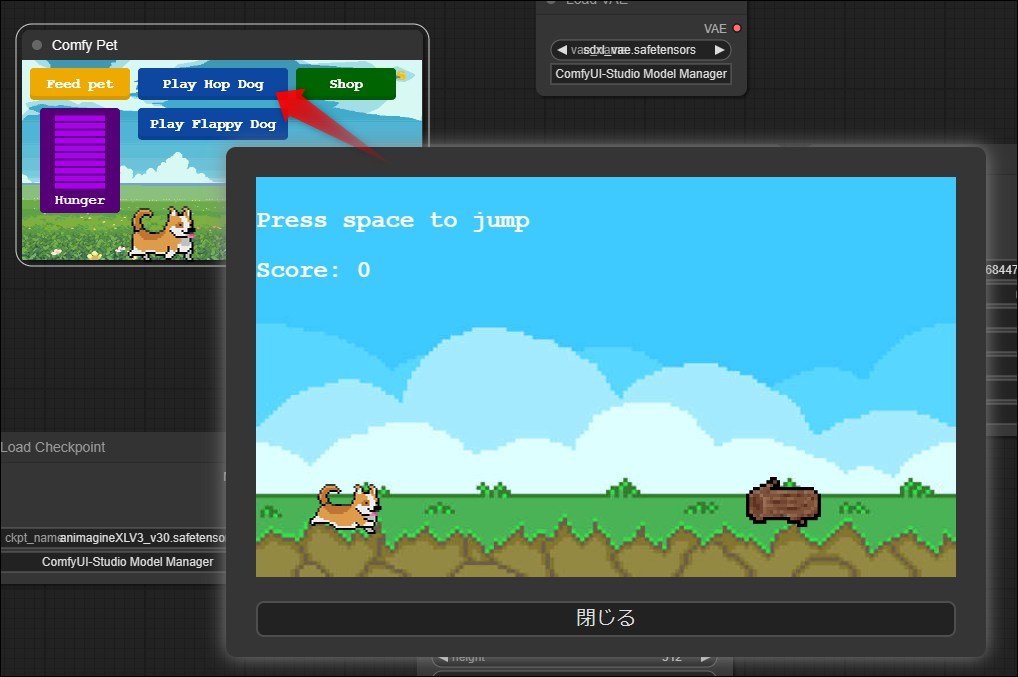Launch Play Flappy Dog game
Screen dimensions: 1018x677
(212, 124)
